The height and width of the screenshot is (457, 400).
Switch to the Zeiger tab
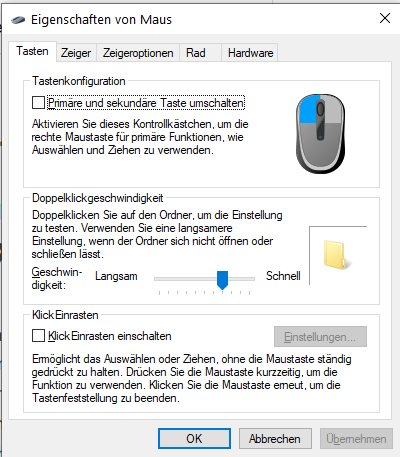[x=76, y=53]
